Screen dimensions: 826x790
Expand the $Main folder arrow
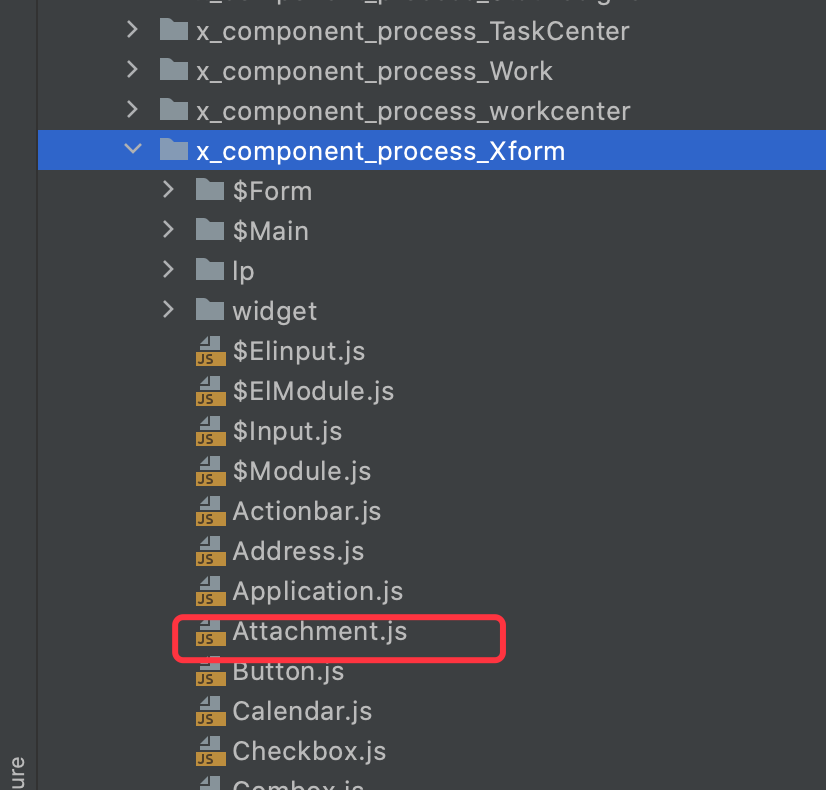coord(168,231)
